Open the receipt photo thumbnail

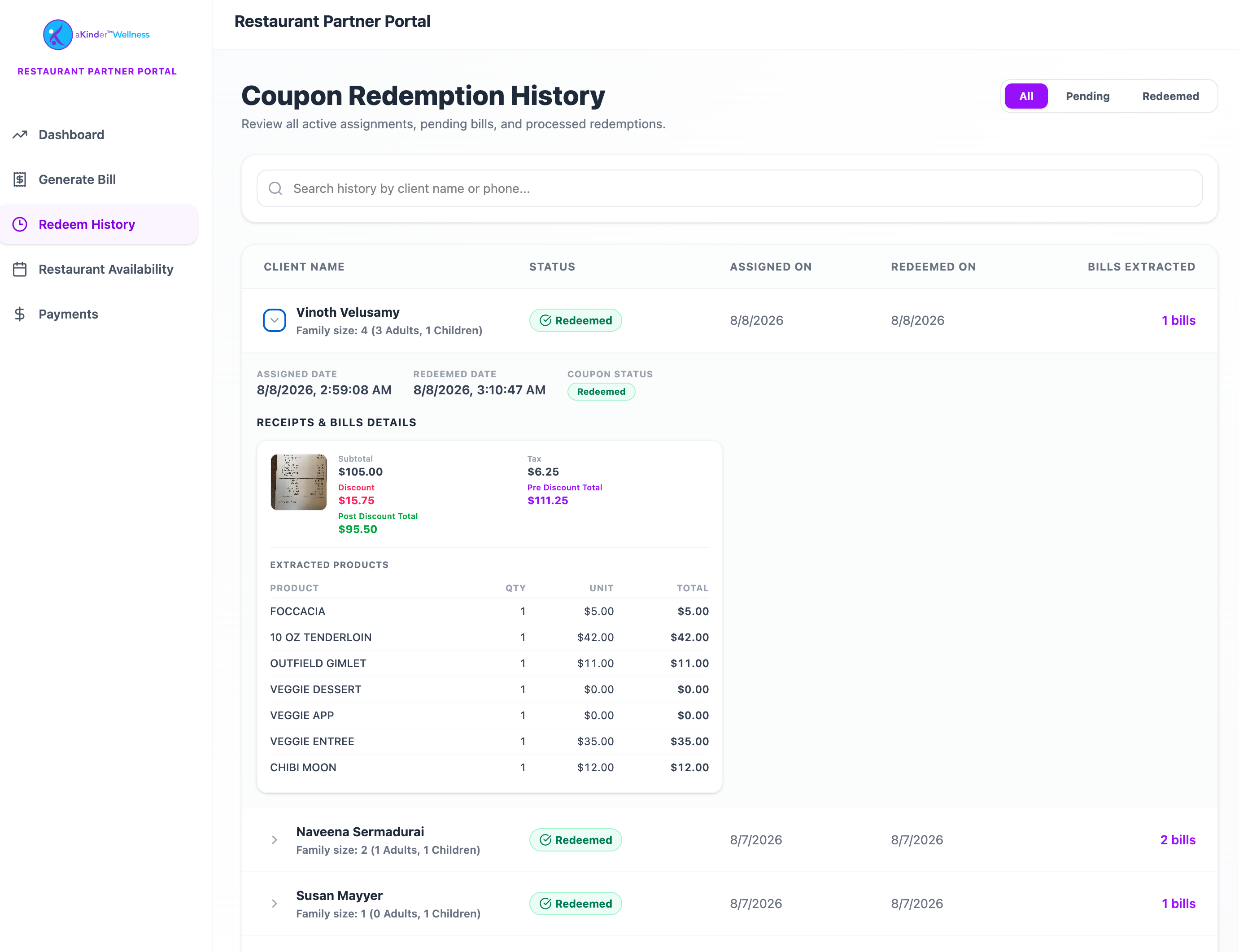pos(299,482)
